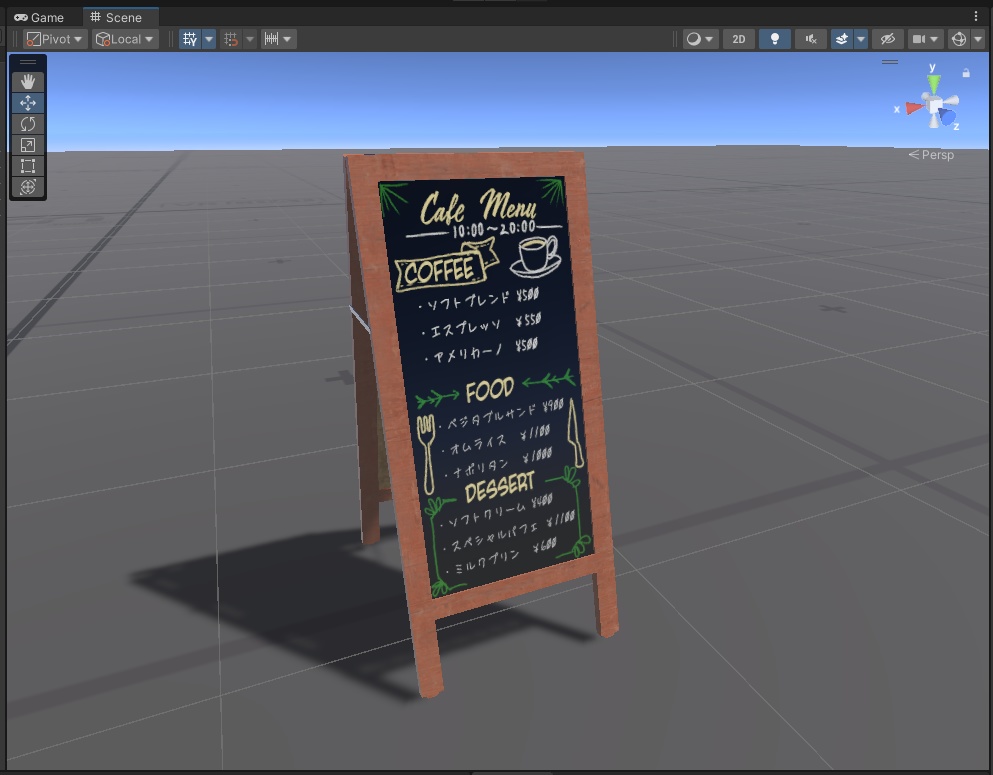The height and width of the screenshot is (775, 993).
Task: Click the padlock near the orientation gizmo
Action: coord(965,73)
